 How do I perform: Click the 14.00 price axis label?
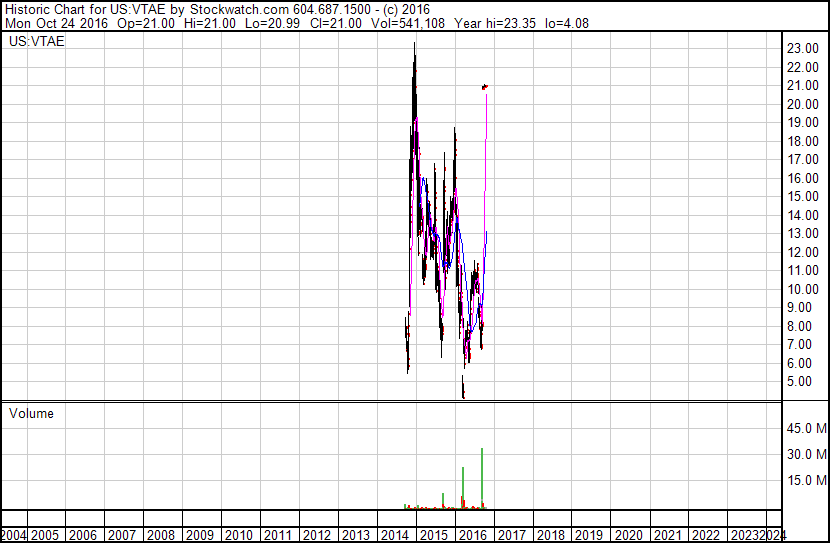pos(802,215)
